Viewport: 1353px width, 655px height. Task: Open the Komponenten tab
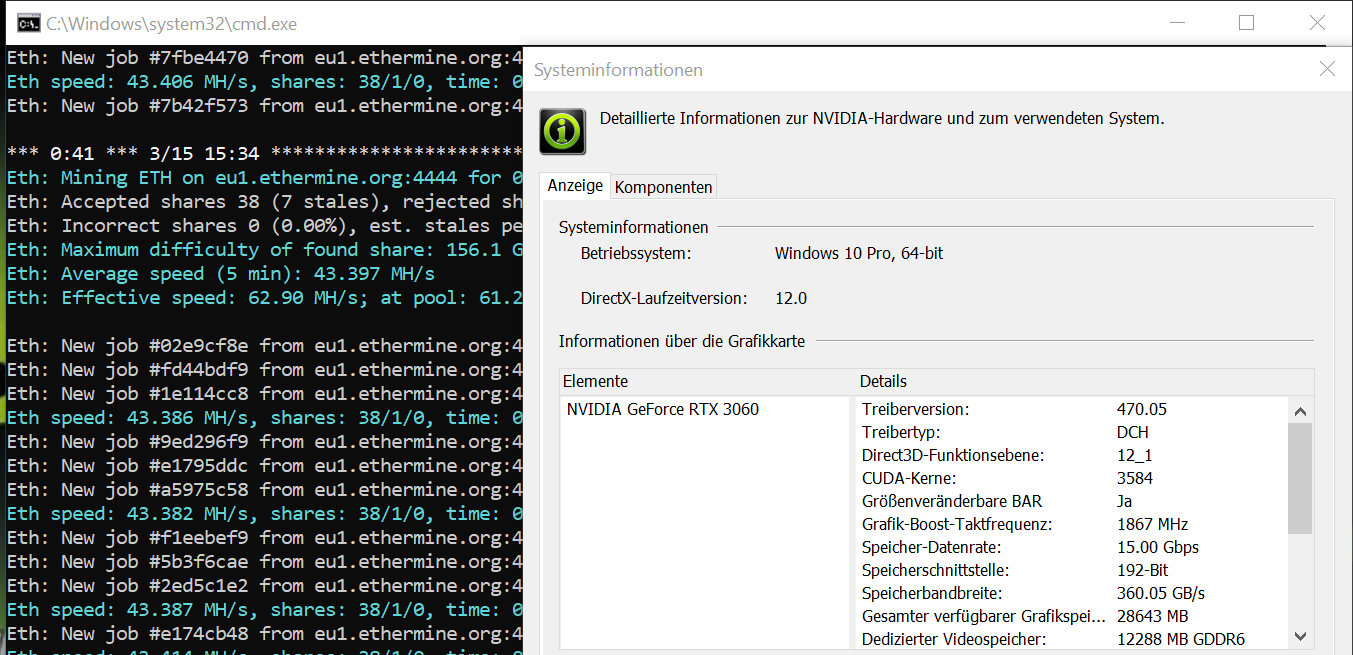(x=663, y=187)
